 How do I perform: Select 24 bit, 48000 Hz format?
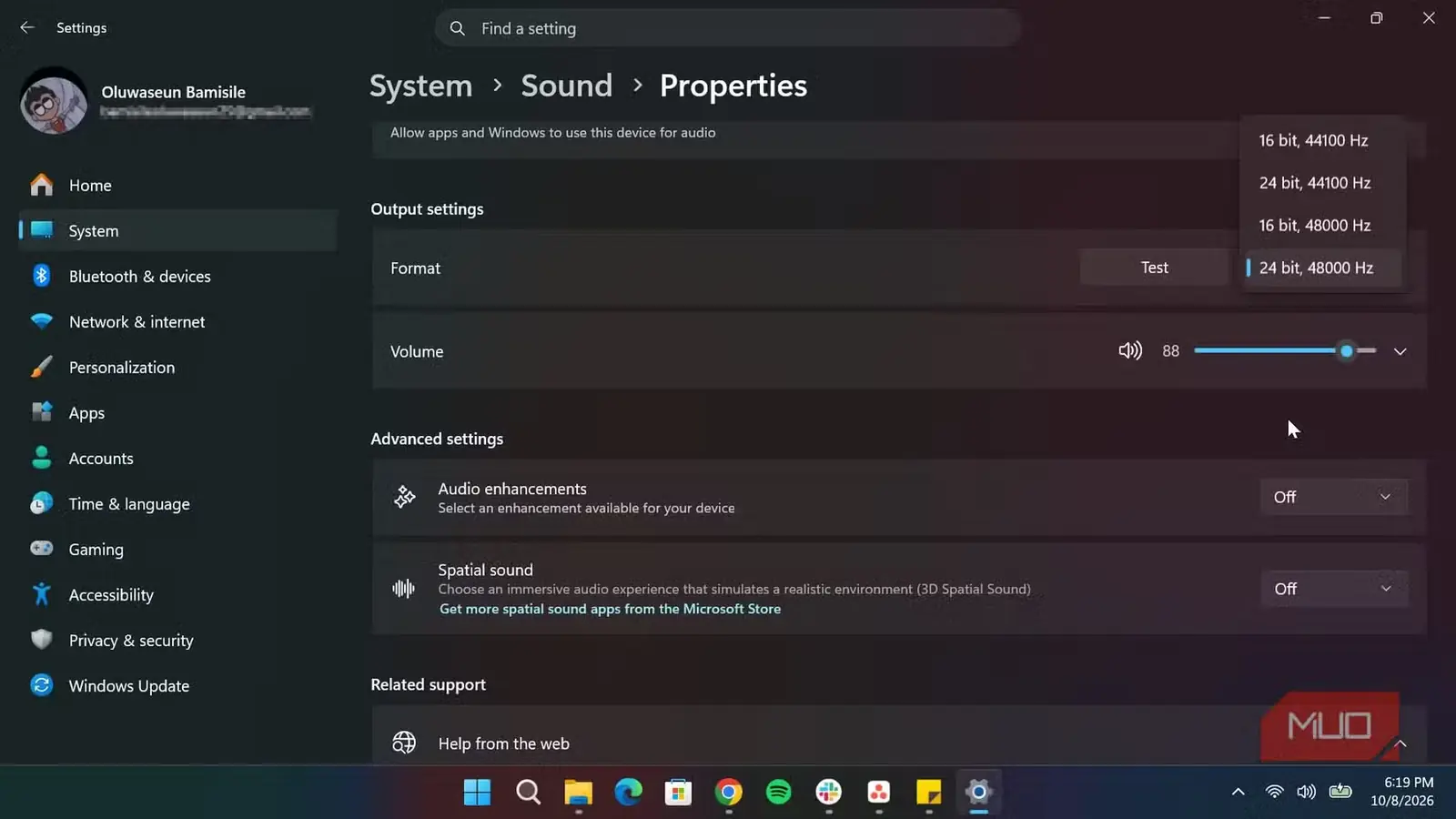1322,268
